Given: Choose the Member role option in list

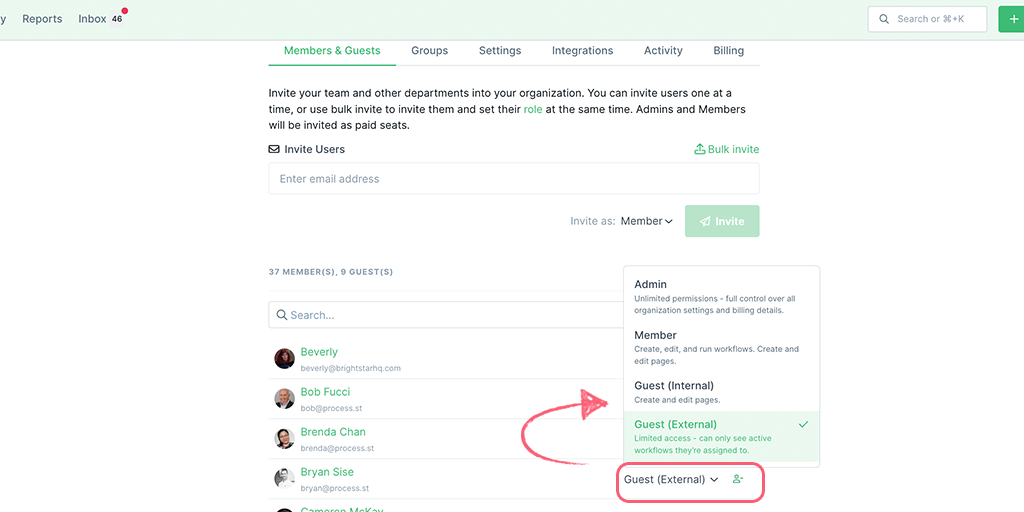Looking at the screenshot, I should pyautogui.click(x=722, y=347).
